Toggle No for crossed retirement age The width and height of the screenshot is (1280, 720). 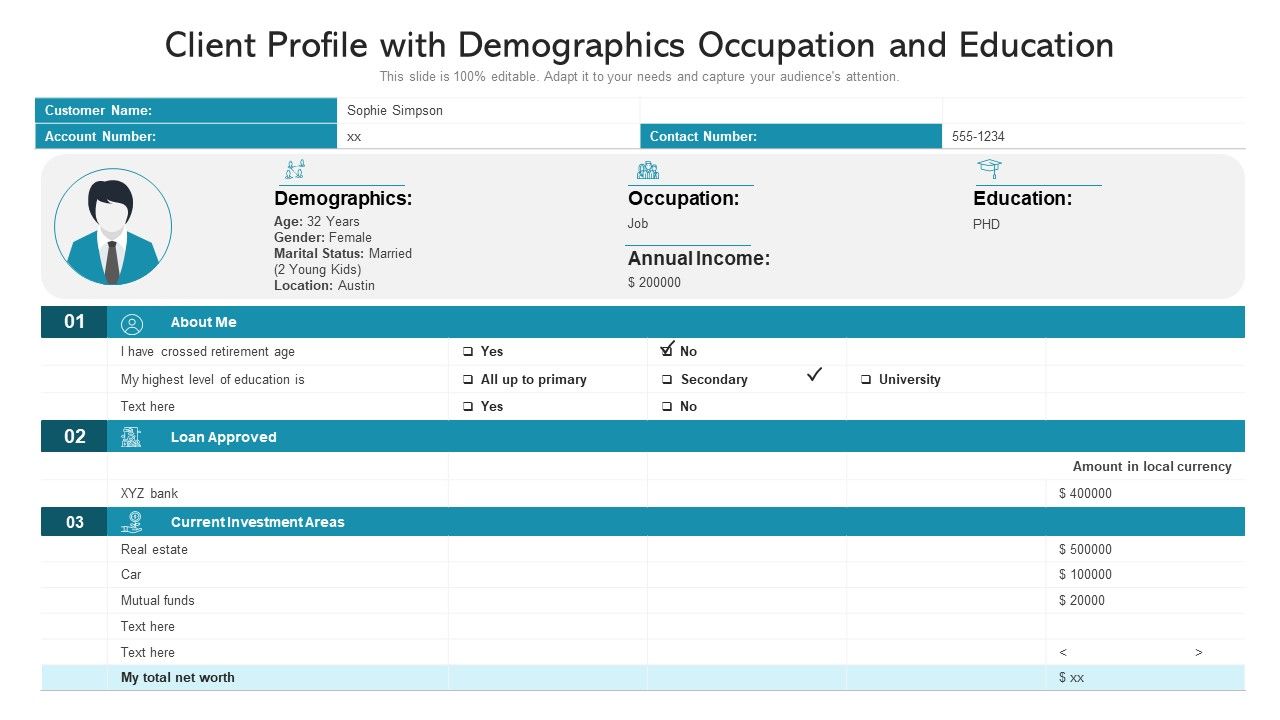[x=667, y=351]
